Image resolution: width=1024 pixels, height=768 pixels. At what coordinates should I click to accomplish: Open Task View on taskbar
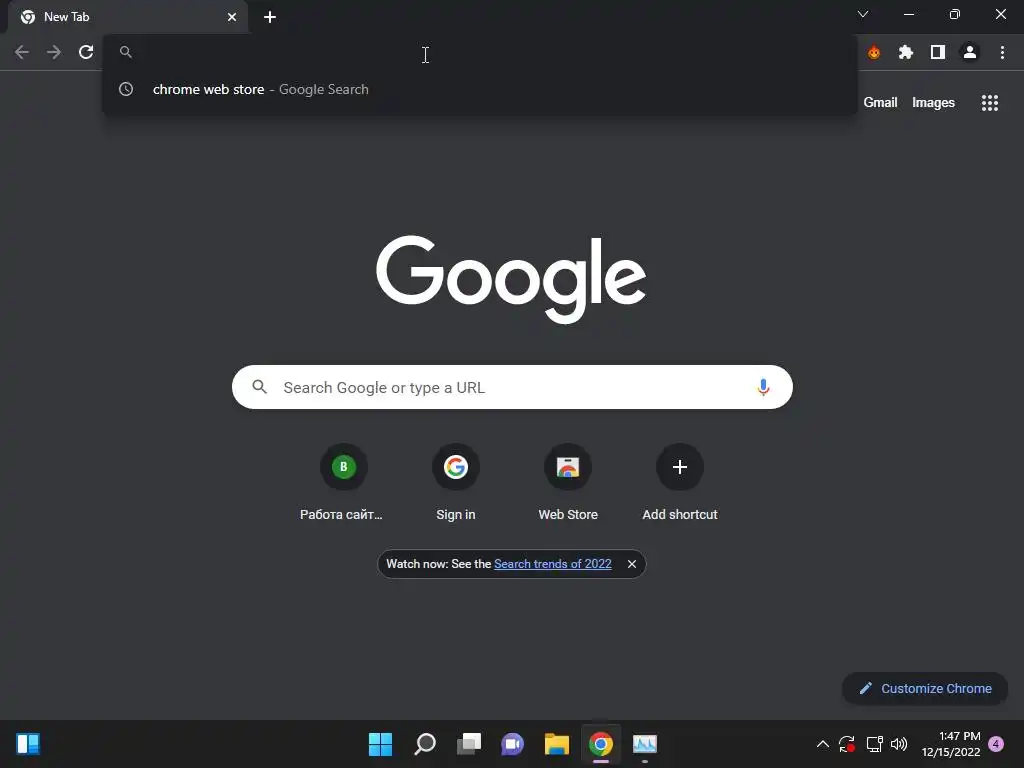pos(469,744)
